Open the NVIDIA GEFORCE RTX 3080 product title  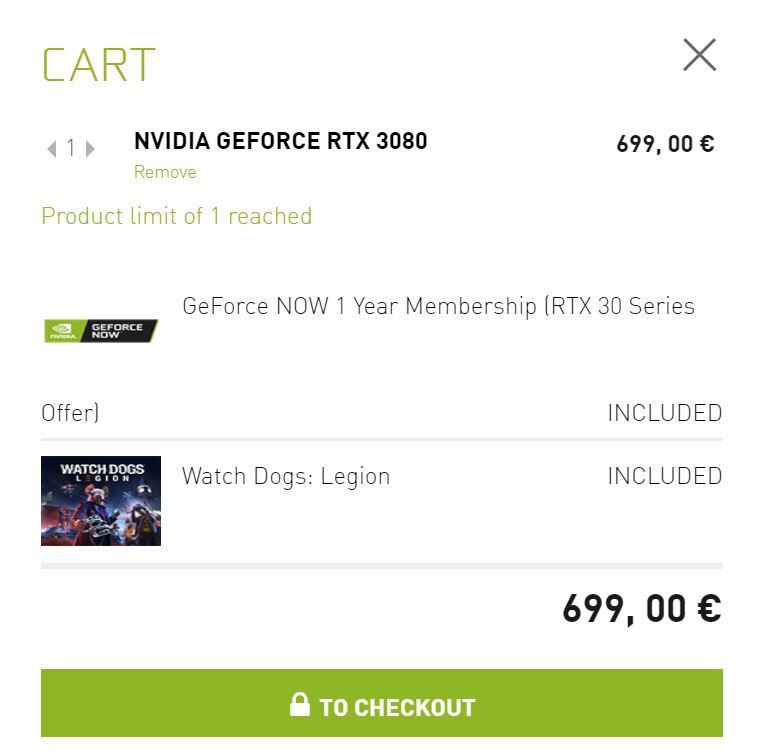(x=280, y=141)
